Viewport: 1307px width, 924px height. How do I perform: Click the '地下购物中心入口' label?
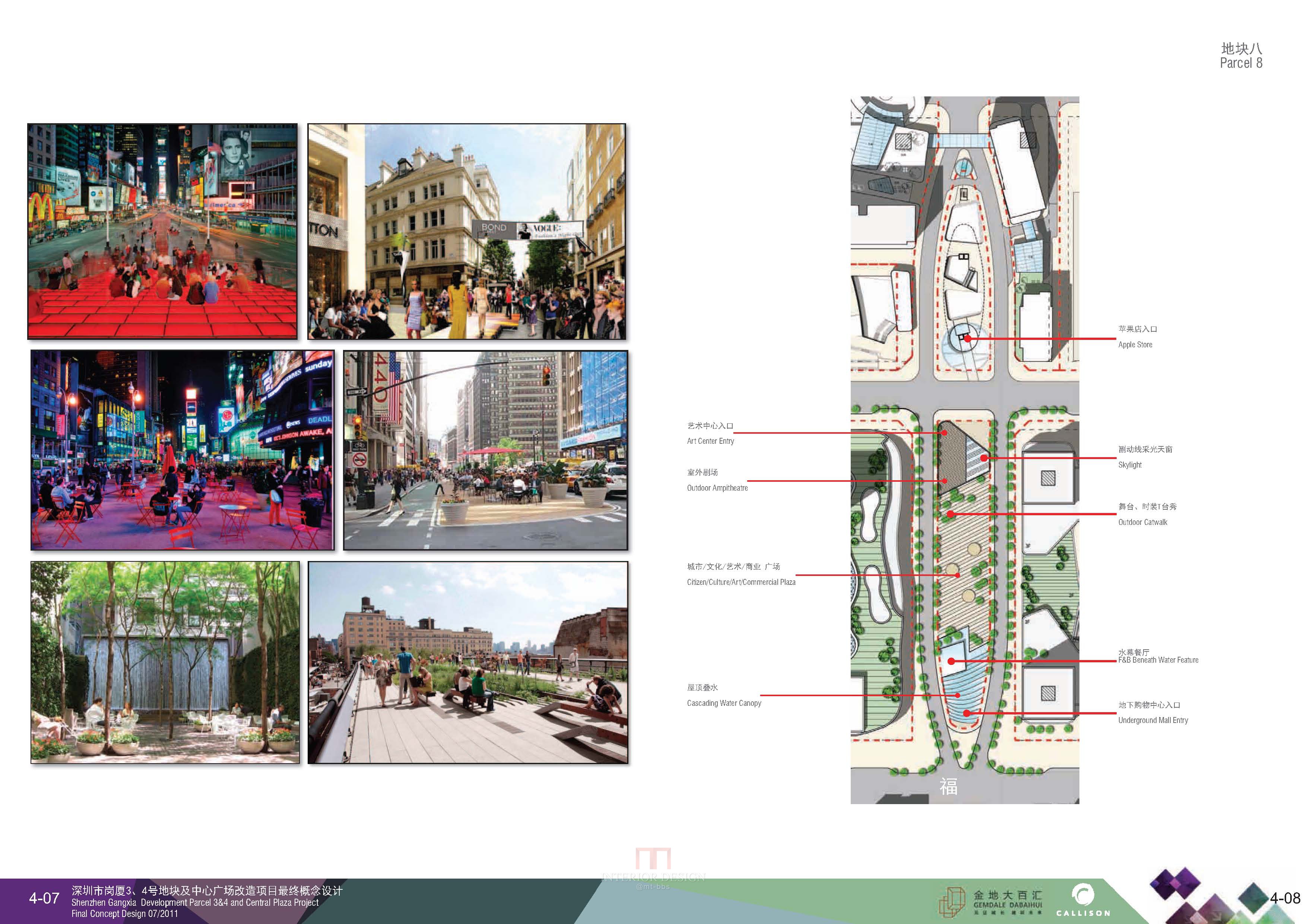click(1149, 705)
